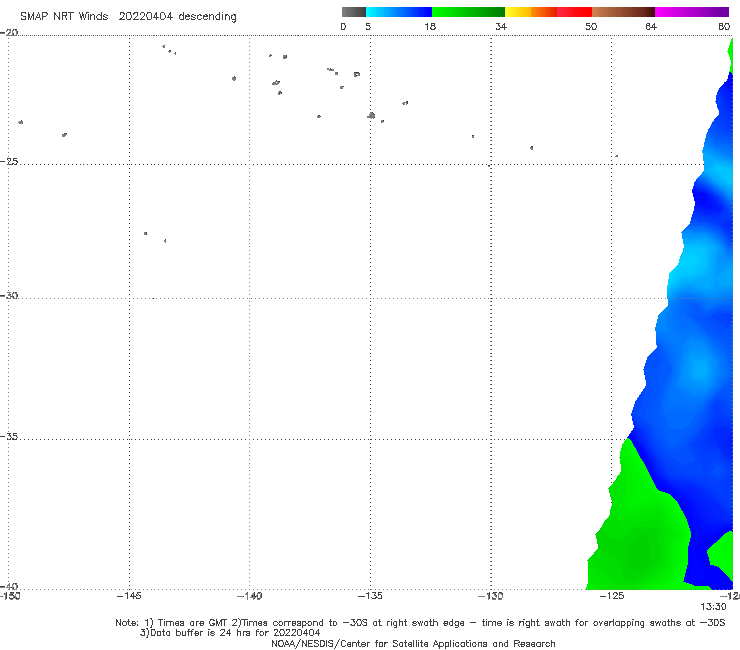Click the green 18-34 colorbar segment
Screen dimensions: 740x650
tap(468, 12)
